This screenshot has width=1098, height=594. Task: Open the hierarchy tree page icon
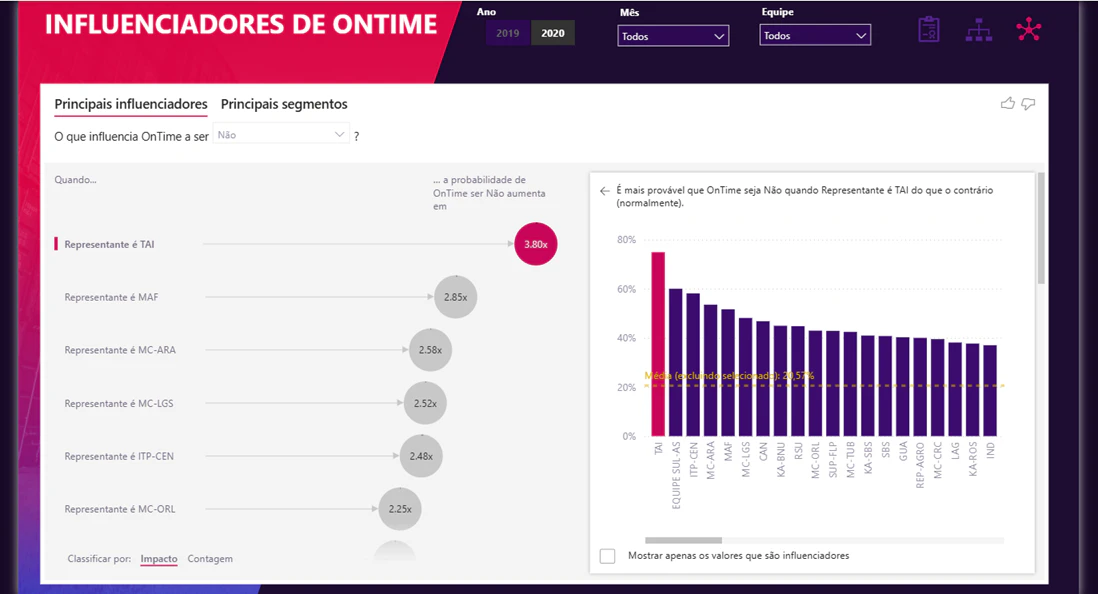tap(978, 30)
